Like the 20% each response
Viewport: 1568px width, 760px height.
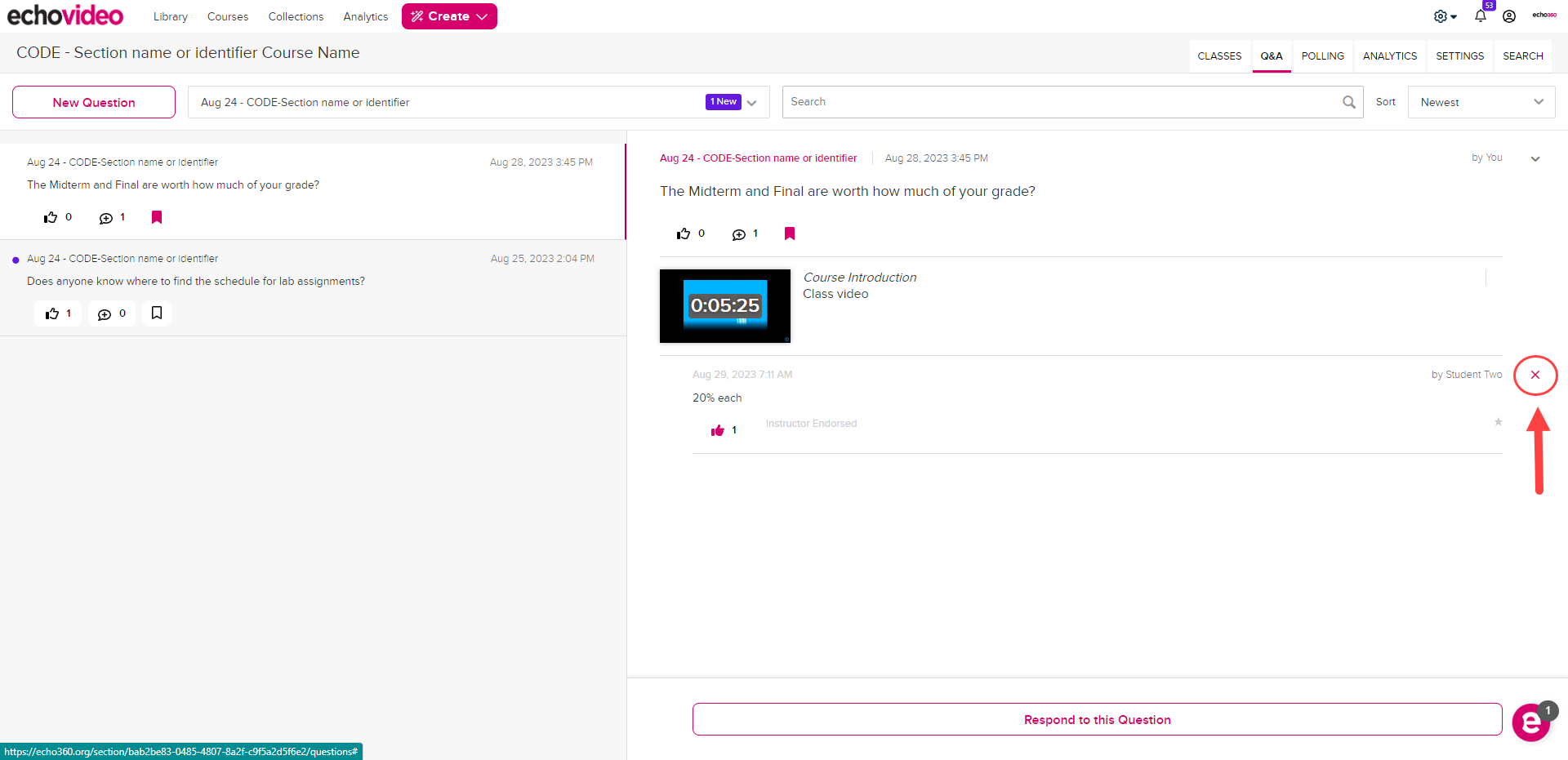[718, 430]
